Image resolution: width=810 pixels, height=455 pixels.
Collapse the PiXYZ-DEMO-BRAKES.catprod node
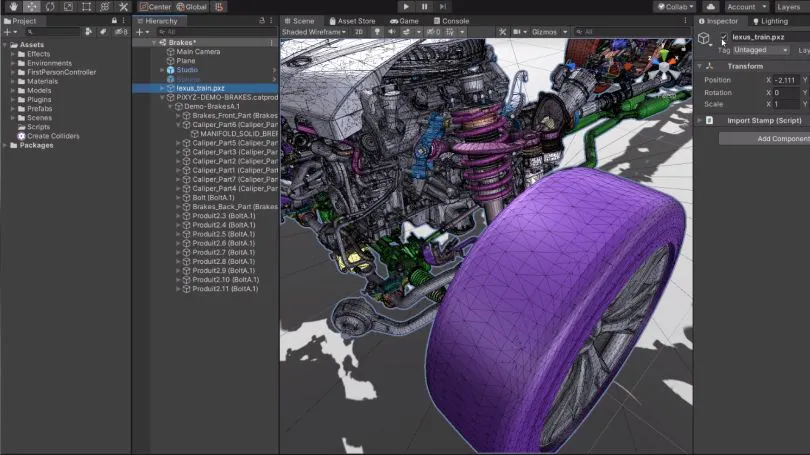tap(162, 97)
